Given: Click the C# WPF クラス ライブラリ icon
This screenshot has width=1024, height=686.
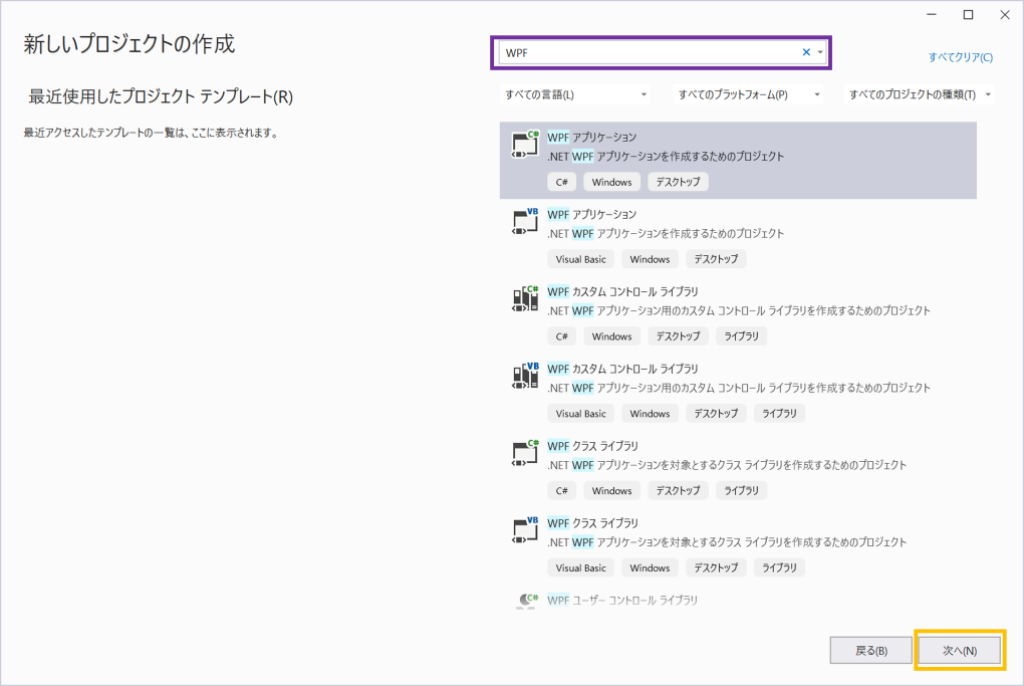Looking at the screenshot, I should click(x=525, y=453).
